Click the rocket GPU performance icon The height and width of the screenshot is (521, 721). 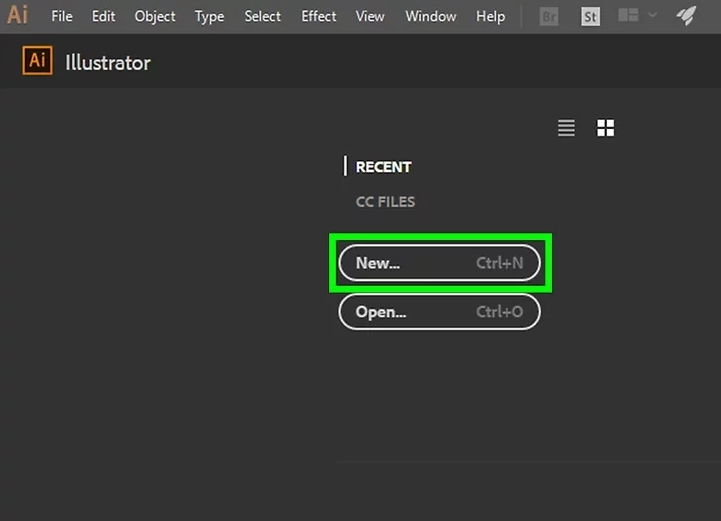pos(686,16)
